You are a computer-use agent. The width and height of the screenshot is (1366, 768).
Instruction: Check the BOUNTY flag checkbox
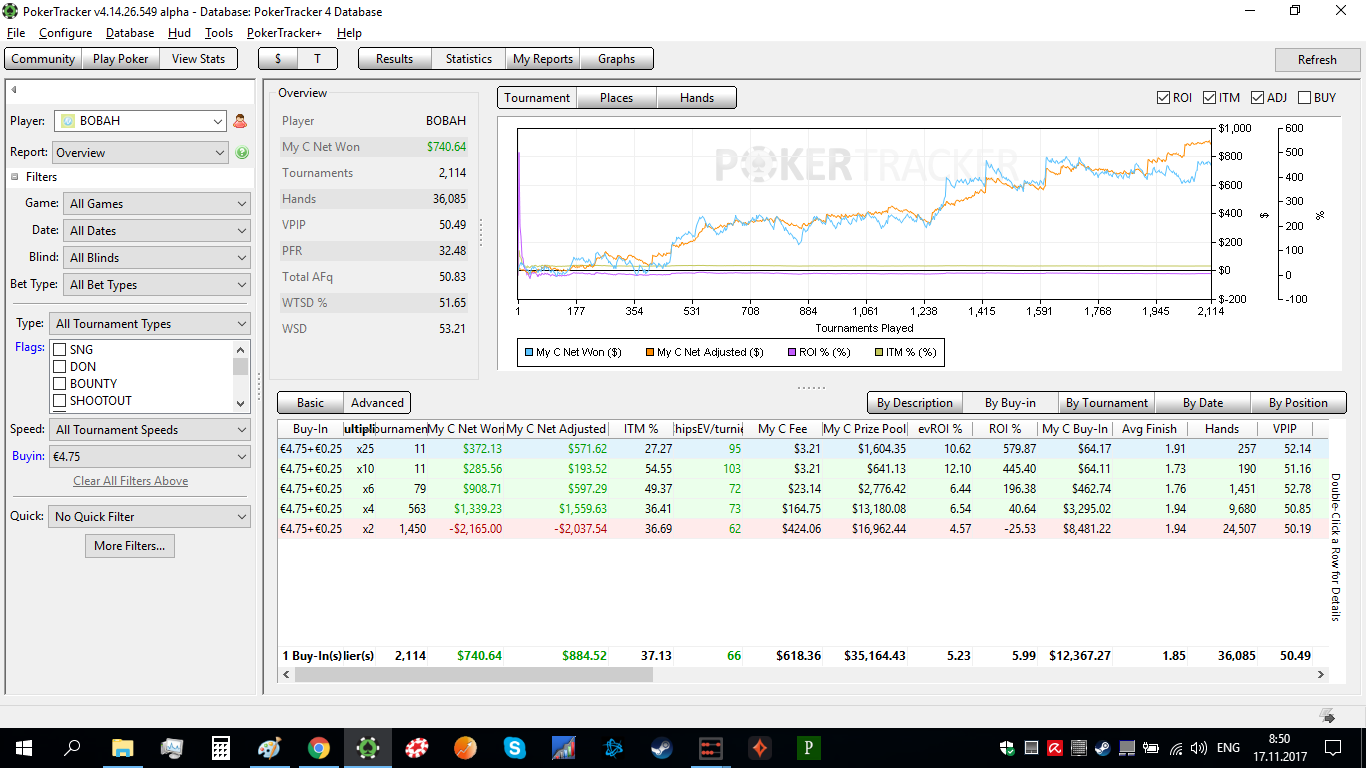click(60, 384)
